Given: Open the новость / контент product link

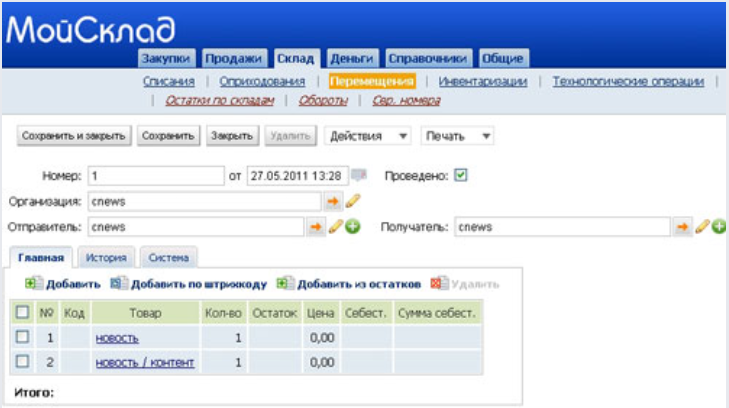Looking at the screenshot, I should [x=145, y=362].
